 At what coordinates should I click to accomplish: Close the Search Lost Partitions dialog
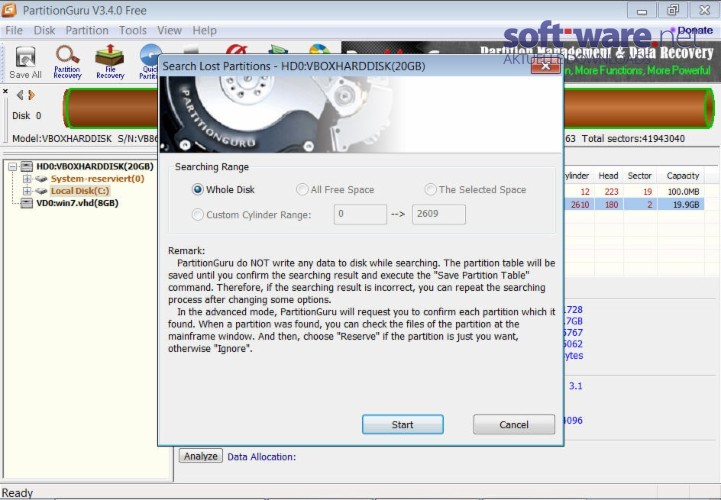tap(545, 66)
